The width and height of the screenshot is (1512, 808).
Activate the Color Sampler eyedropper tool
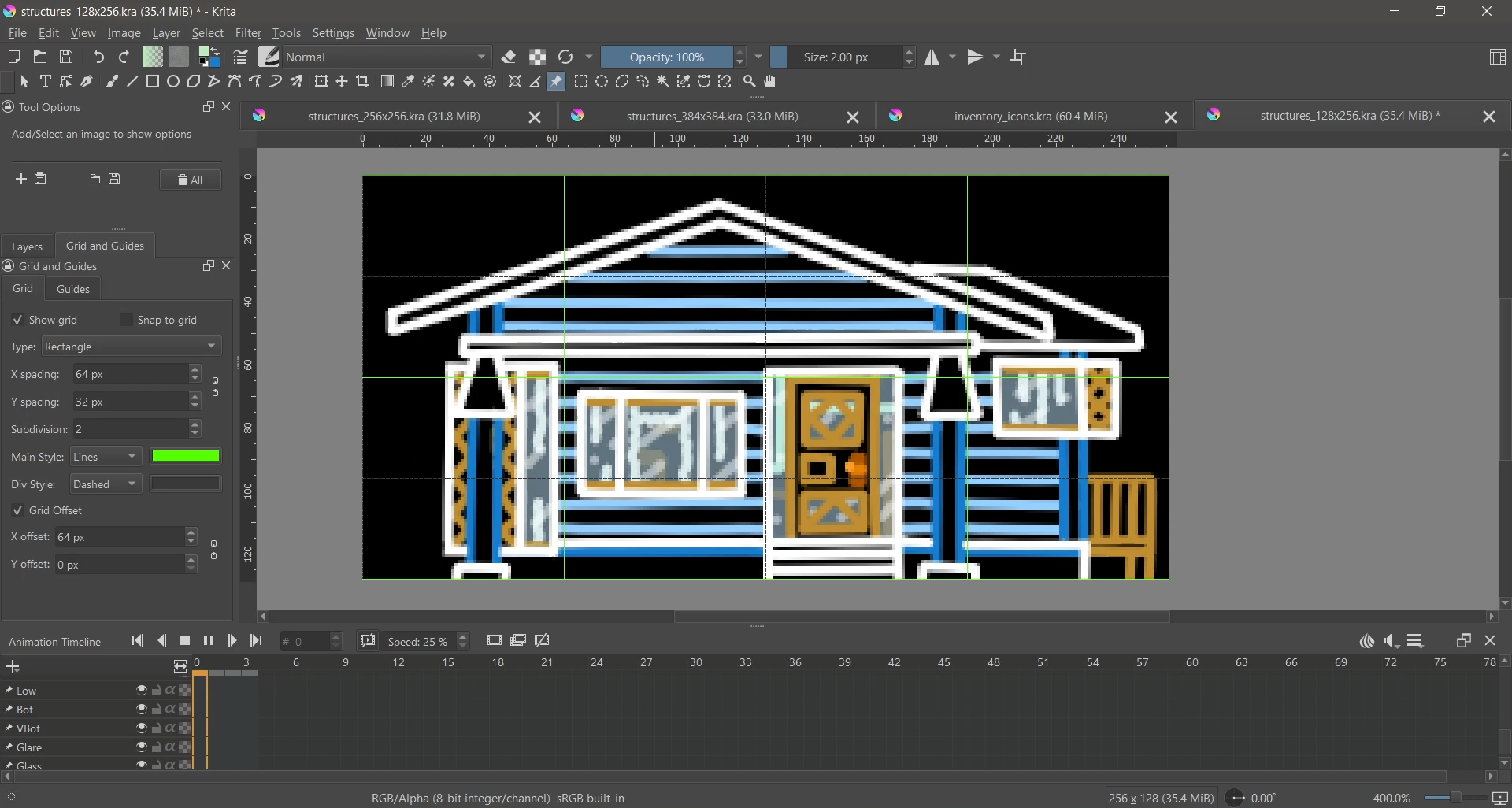click(408, 82)
